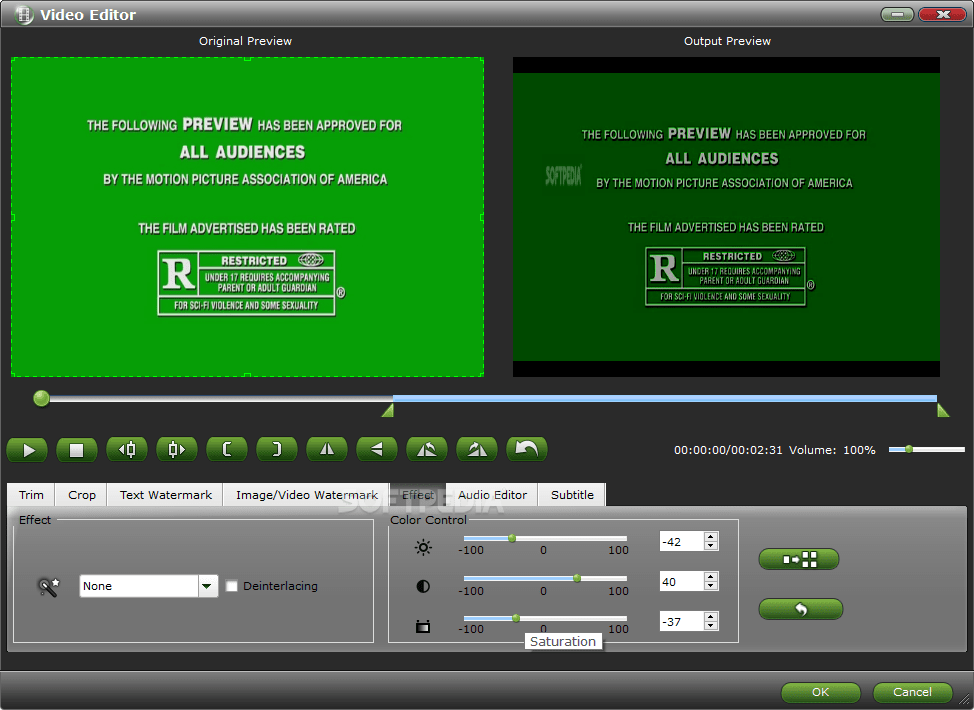Click the volume slider handle
This screenshot has height=710, width=974.
[909, 449]
